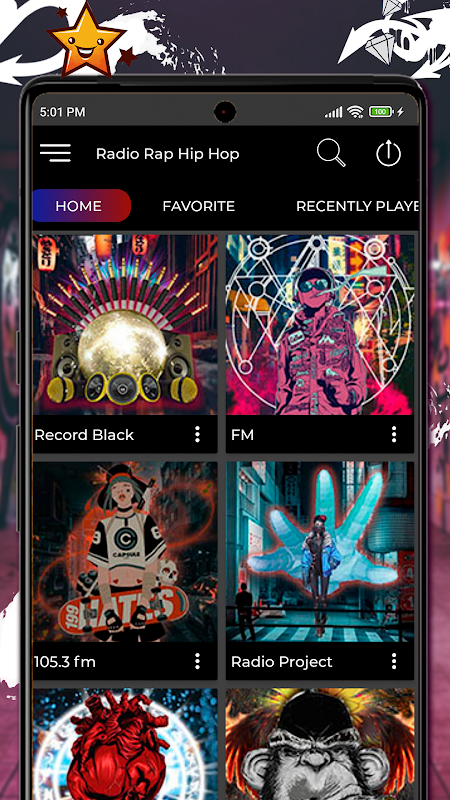Screen dimensions: 450x800
Task: Open the monkey face station thumbnail
Action: [320, 744]
